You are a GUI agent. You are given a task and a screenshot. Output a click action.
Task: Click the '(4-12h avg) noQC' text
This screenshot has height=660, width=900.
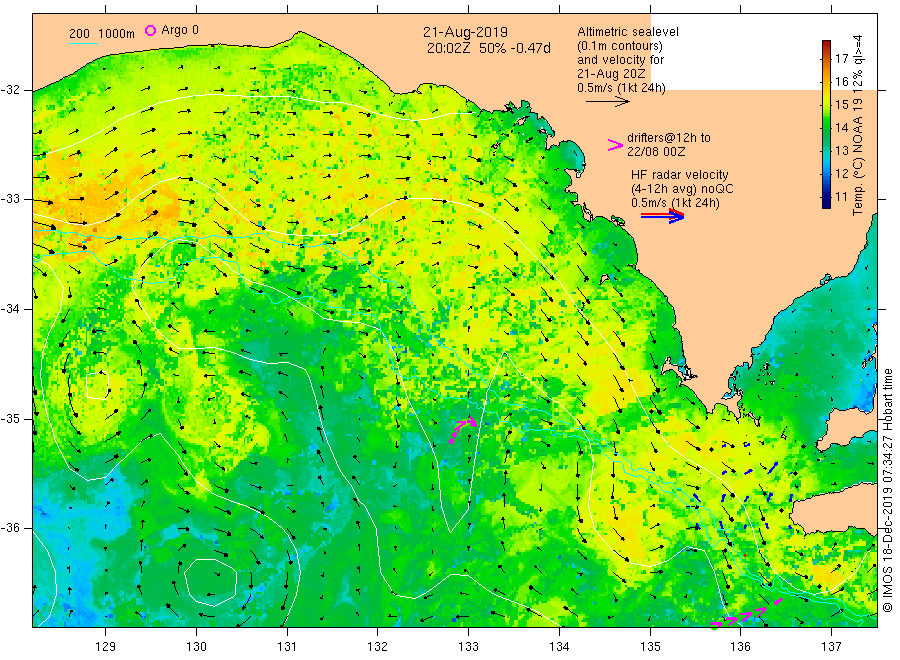[682, 189]
